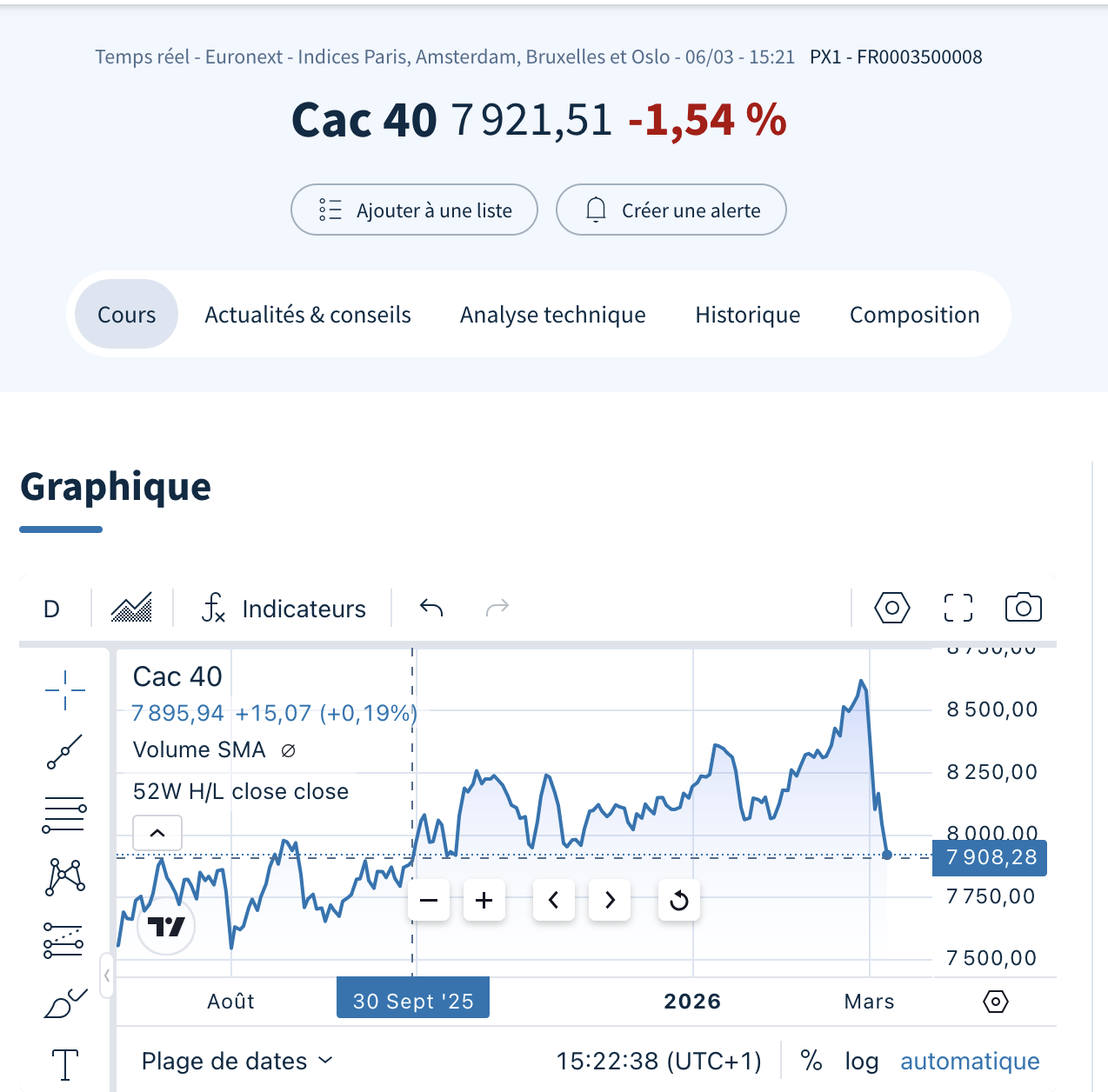1108x1092 pixels.
Task: Open the D interval selector
Action: click(52, 609)
